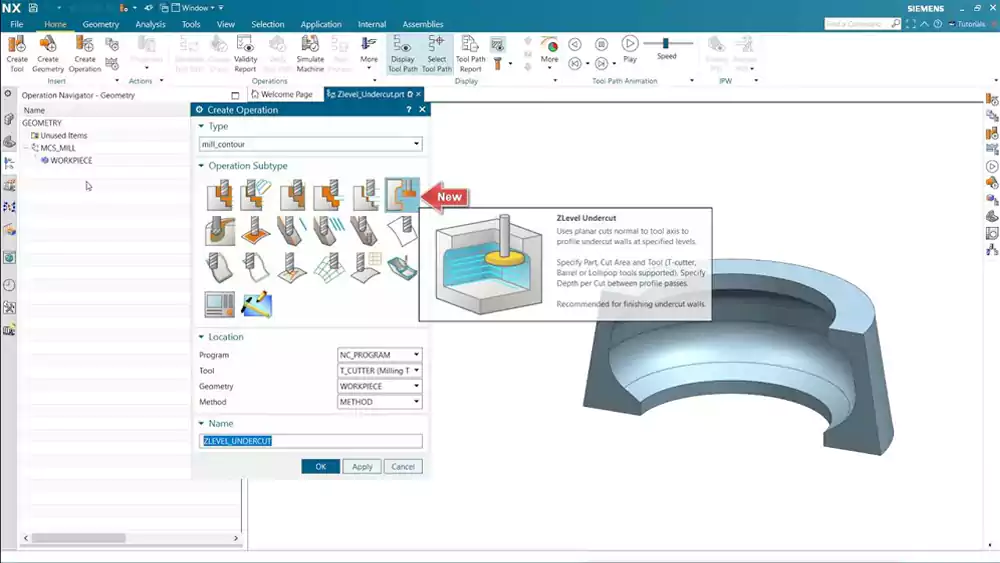The width and height of the screenshot is (1000, 563).
Task: Launch Simulate Machine from the ribbon
Action: 310,54
